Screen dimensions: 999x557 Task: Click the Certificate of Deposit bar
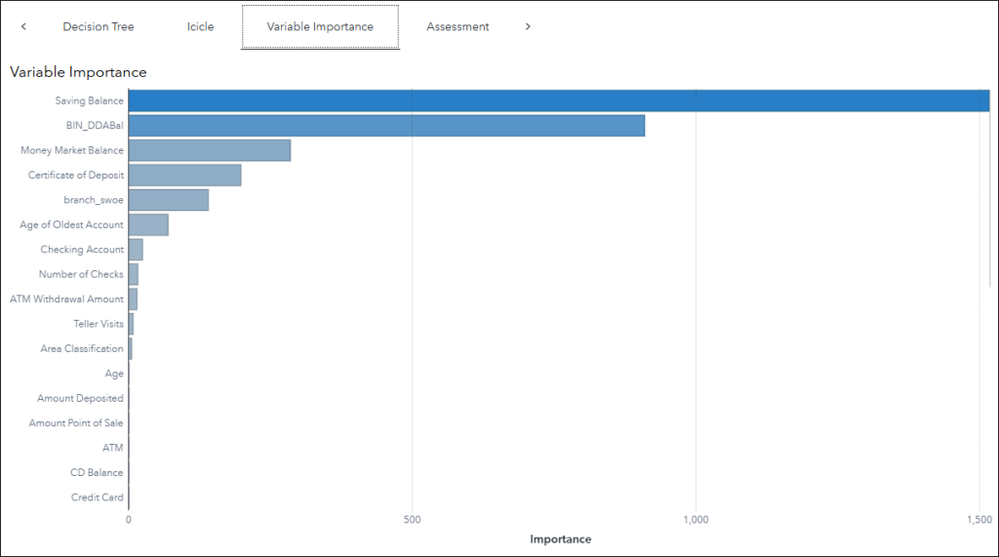click(185, 175)
